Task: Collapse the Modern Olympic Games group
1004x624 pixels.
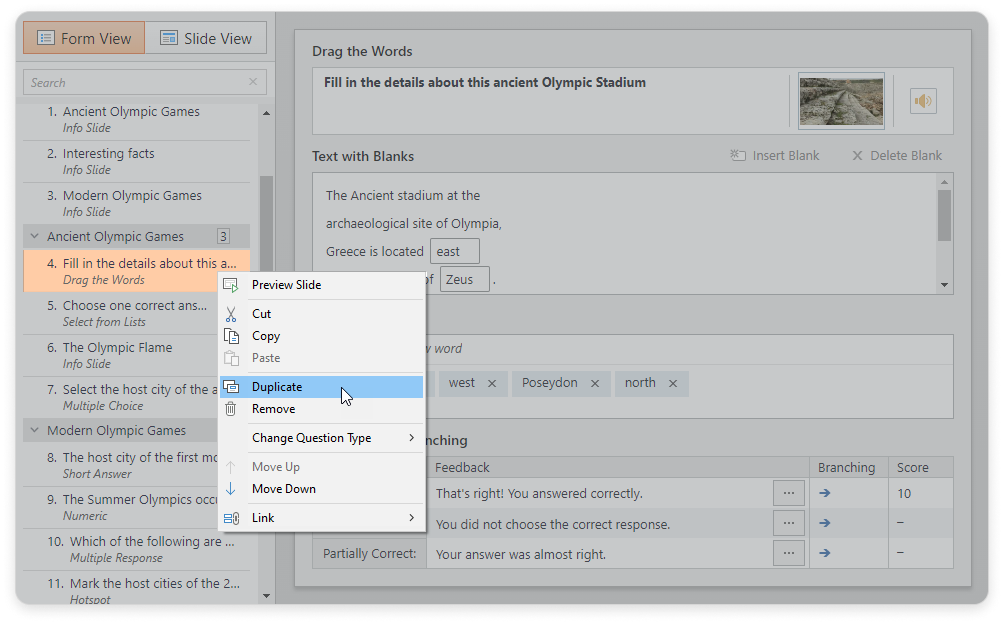Action: [35, 430]
